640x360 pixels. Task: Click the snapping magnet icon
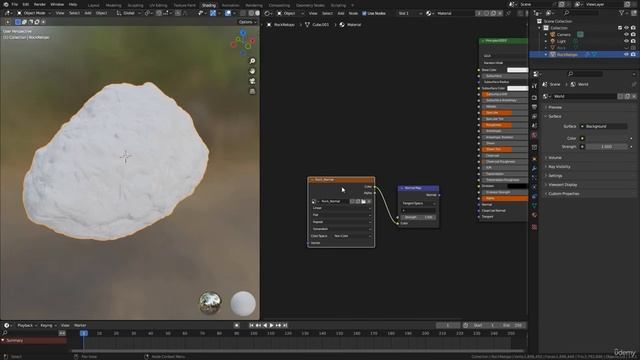point(159,13)
